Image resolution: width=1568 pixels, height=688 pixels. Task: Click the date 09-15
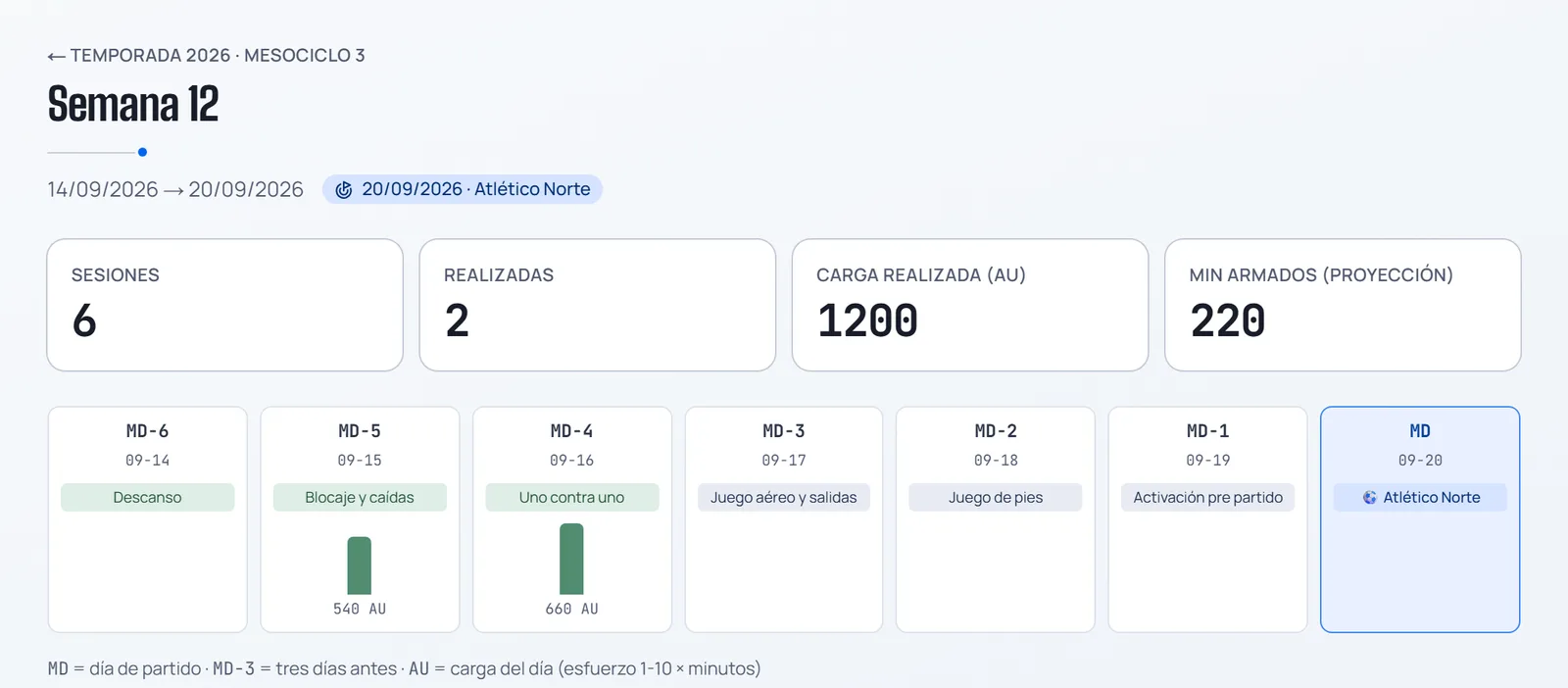click(x=360, y=461)
